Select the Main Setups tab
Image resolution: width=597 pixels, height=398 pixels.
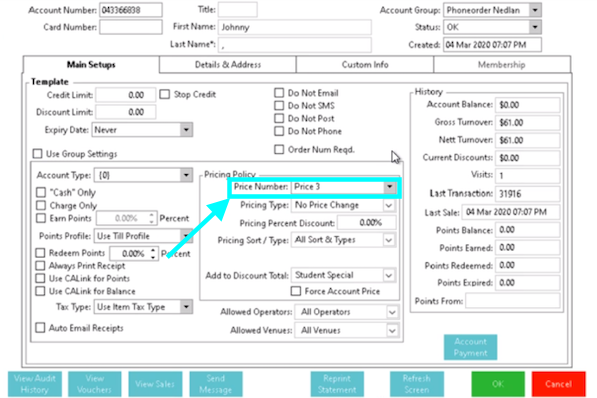click(x=91, y=64)
